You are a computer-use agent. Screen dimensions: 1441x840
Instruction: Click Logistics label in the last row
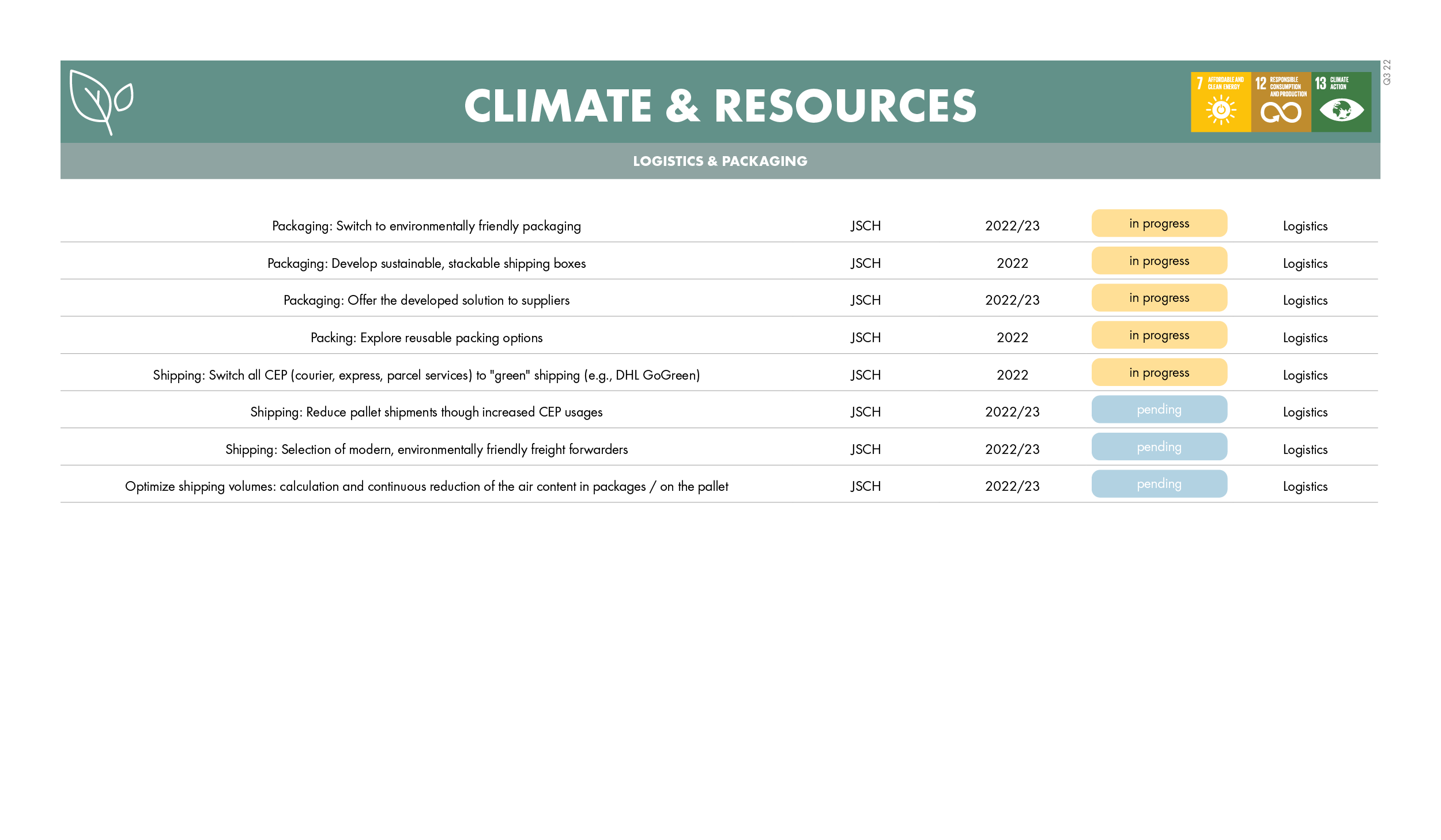click(1304, 486)
